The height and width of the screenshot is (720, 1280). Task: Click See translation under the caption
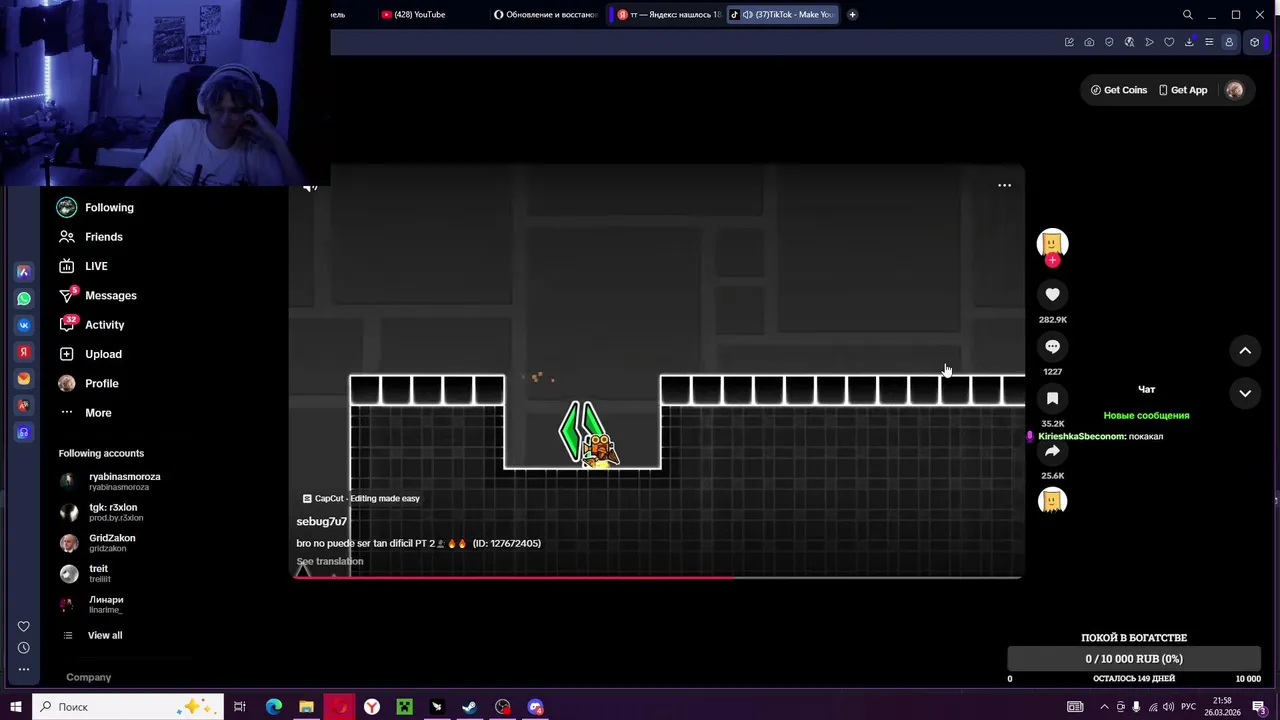coord(330,561)
